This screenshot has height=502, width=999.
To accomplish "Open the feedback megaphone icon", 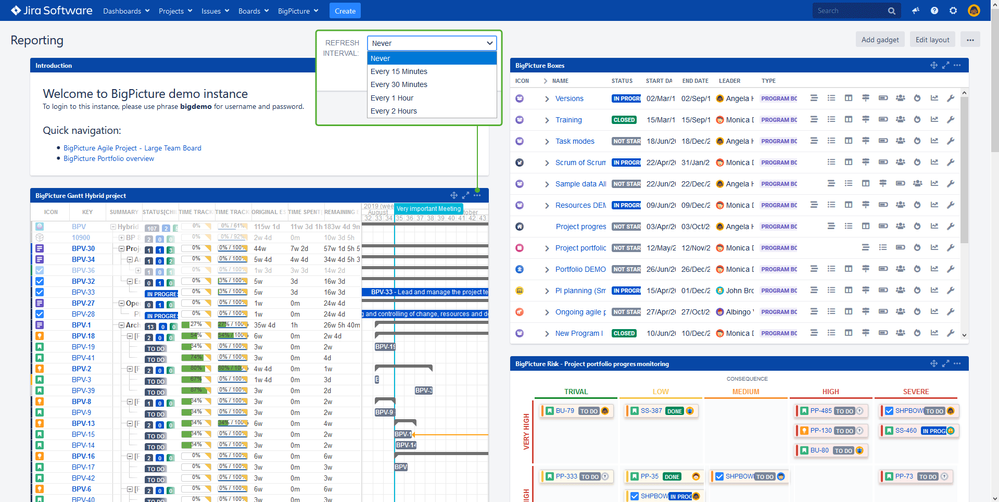I will click(916, 11).
